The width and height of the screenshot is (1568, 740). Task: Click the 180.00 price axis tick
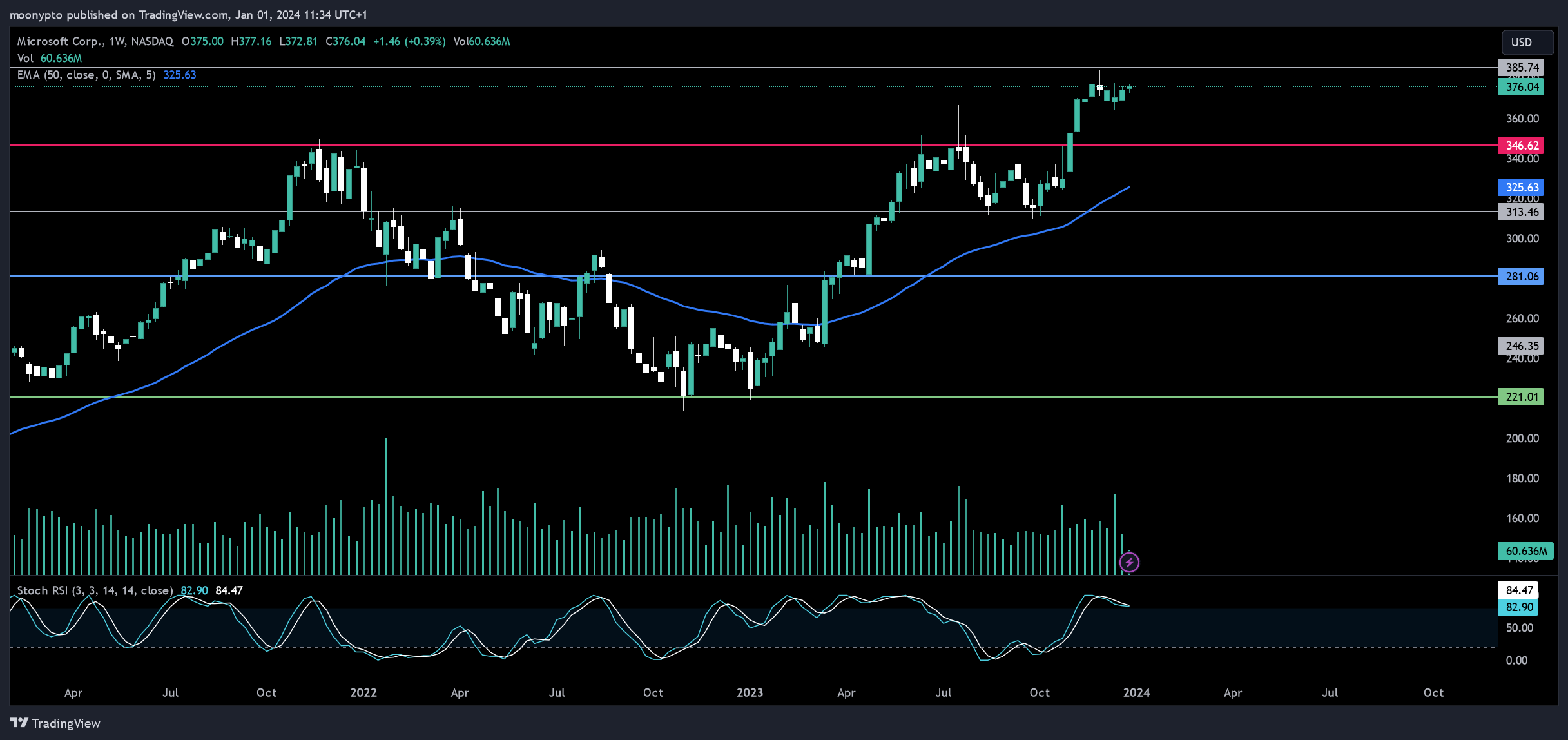(x=1522, y=478)
